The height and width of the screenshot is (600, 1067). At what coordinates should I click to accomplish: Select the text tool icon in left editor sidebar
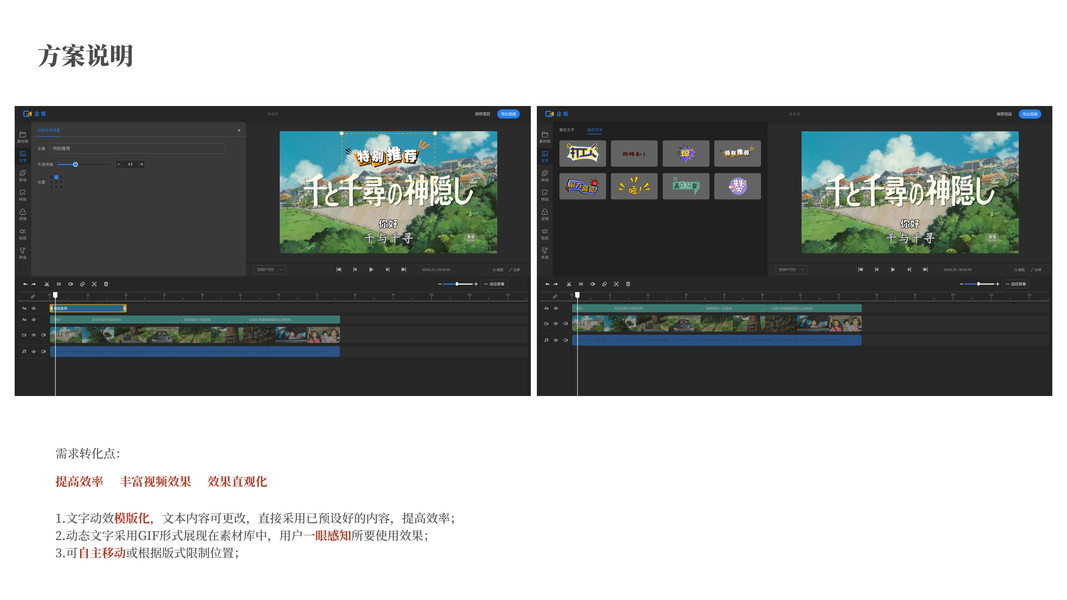point(22,154)
